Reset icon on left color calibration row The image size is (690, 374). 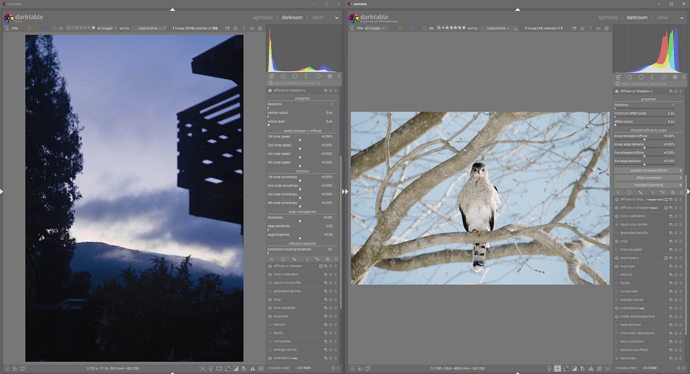(x=330, y=275)
